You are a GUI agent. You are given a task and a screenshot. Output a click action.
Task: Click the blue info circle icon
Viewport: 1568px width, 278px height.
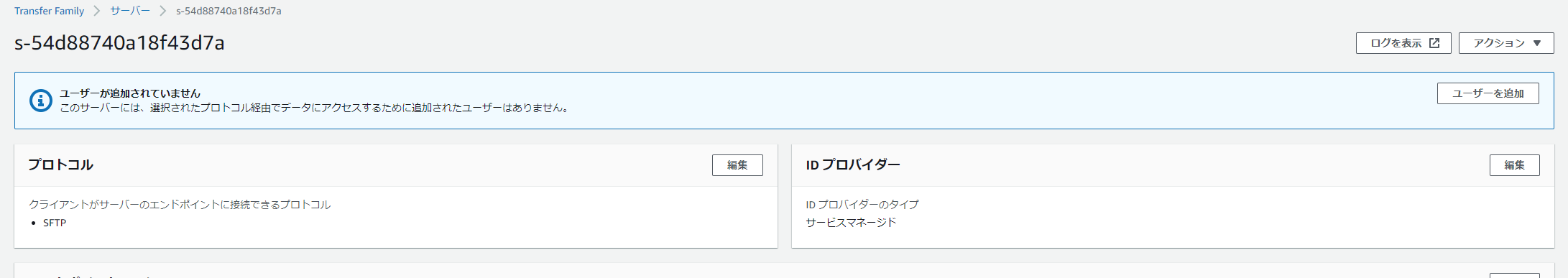click(x=40, y=101)
